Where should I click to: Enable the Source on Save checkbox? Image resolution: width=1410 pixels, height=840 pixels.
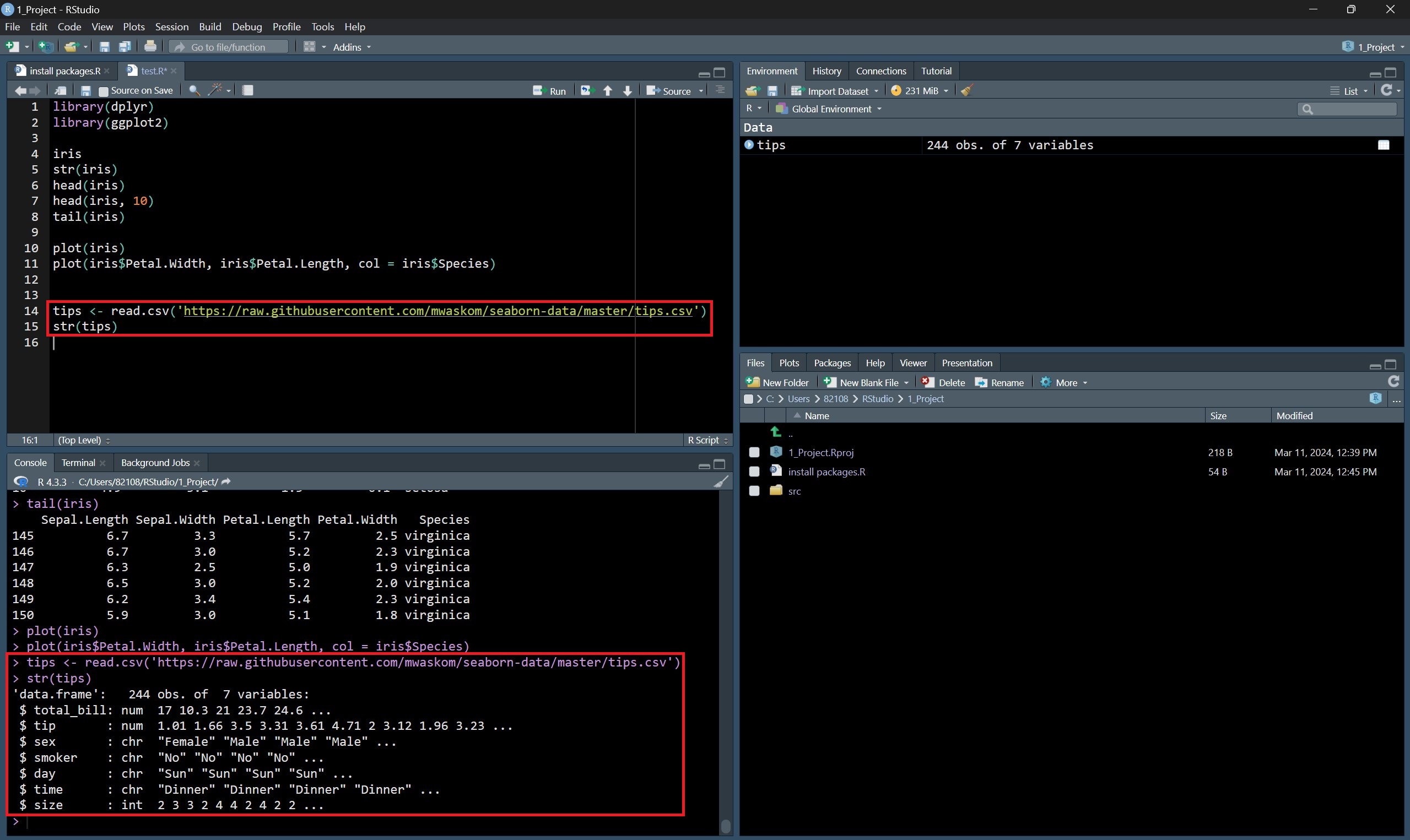(x=104, y=91)
